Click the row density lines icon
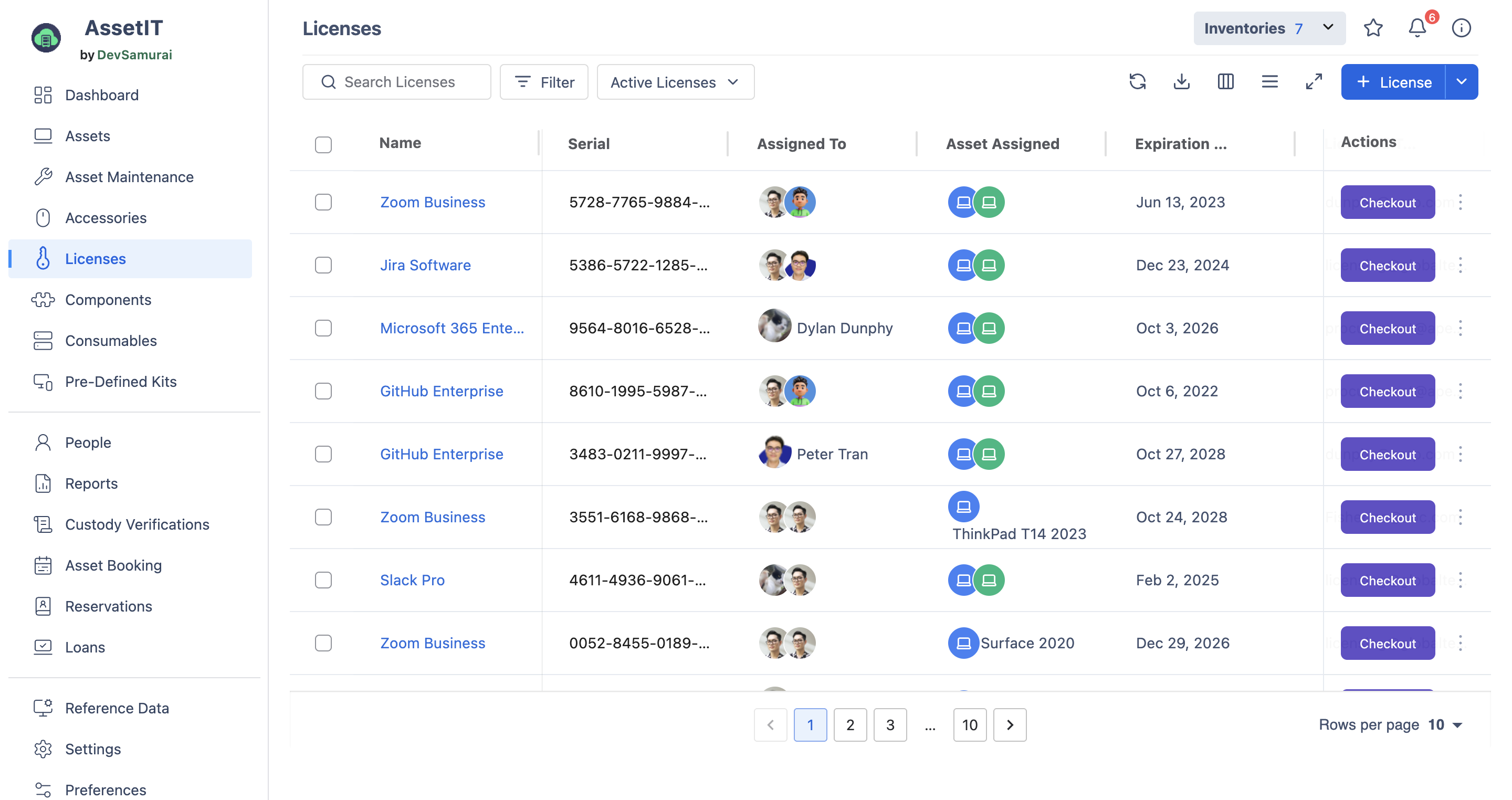This screenshot has height=800, width=1512. [1269, 81]
